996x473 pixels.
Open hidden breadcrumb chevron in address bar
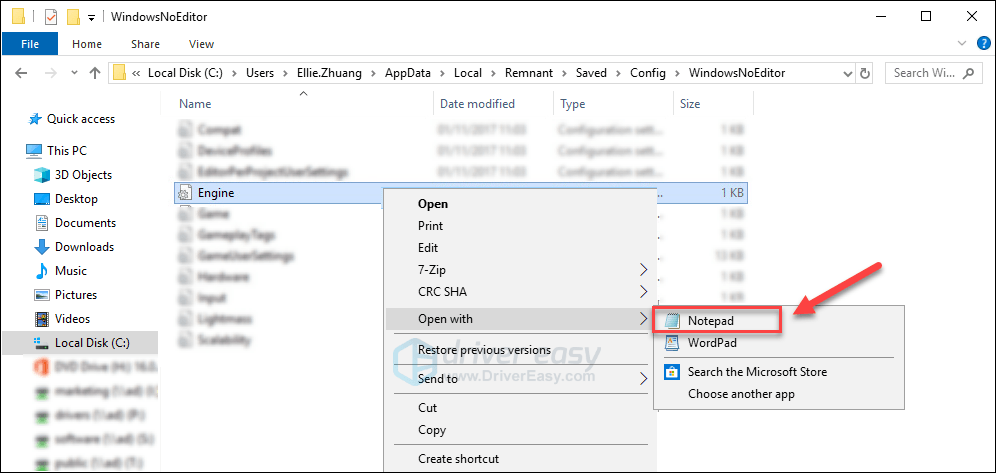tap(136, 73)
